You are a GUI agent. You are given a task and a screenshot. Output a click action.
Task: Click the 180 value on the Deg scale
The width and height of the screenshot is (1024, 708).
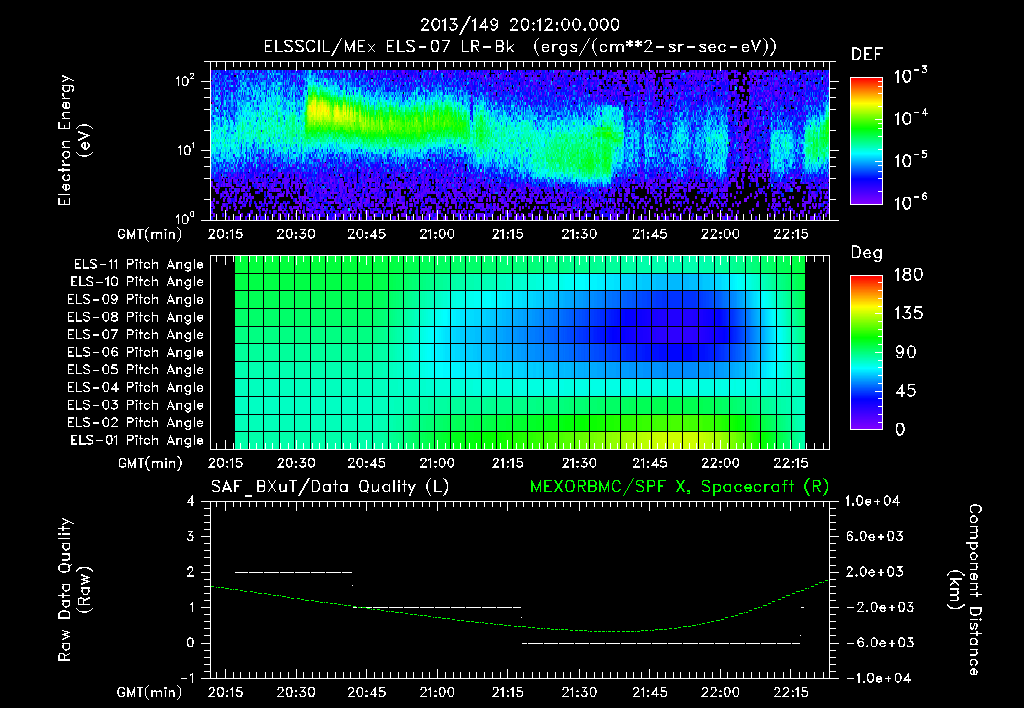tap(909, 274)
